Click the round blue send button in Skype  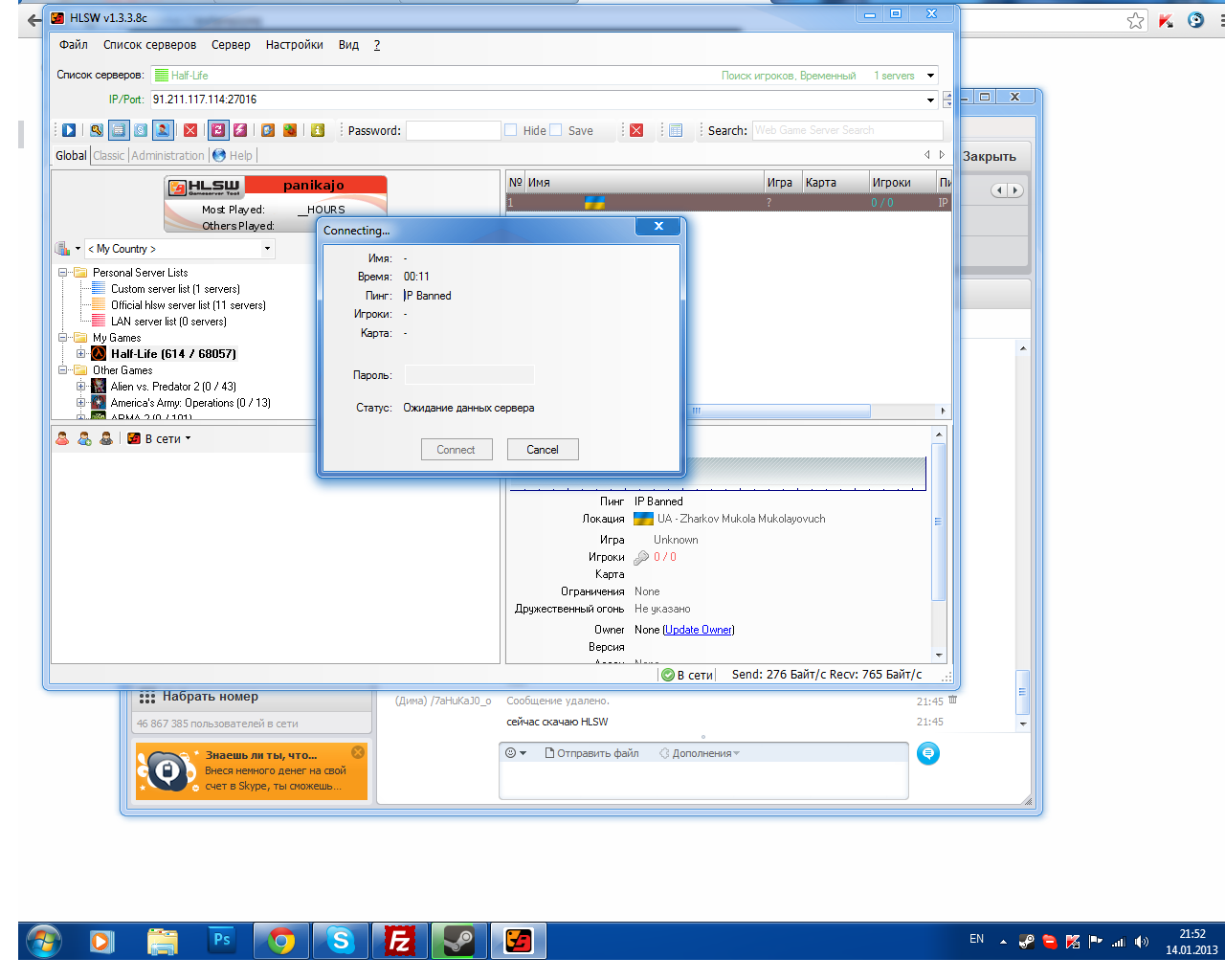pos(928,754)
